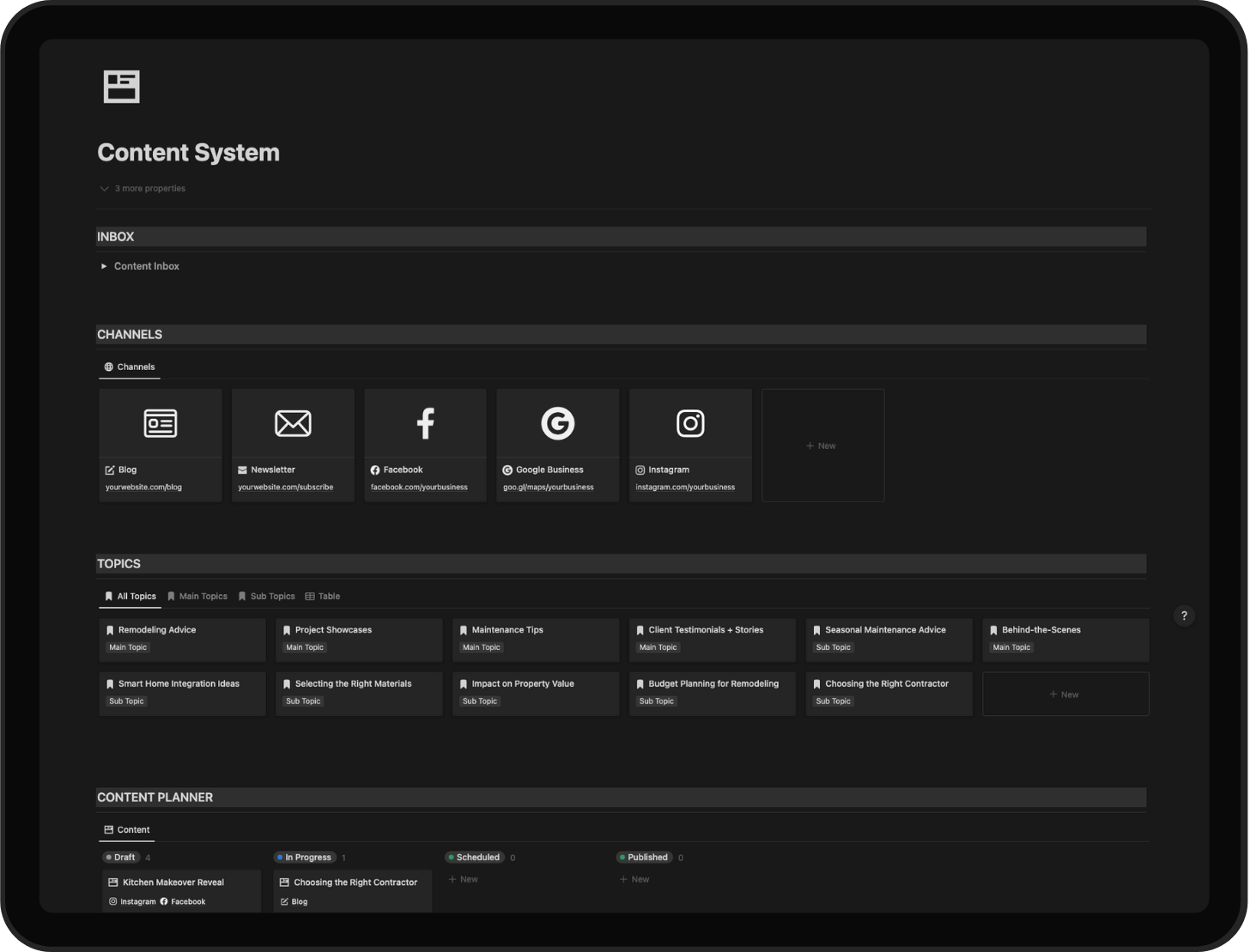Open the Instagram logo channel card
This screenshot has width=1250, height=952.
[690, 423]
